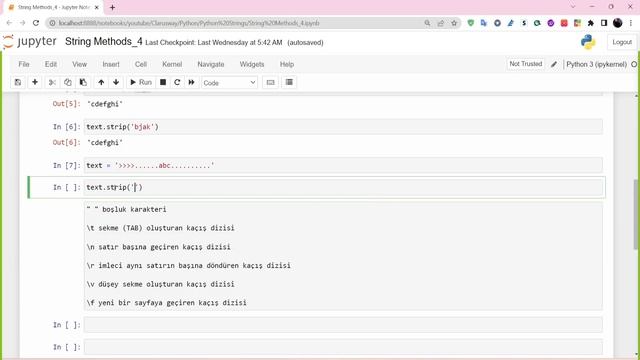Select the text.strip('bjak') cell
This screenshot has height=360, width=640.
[343, 127]
